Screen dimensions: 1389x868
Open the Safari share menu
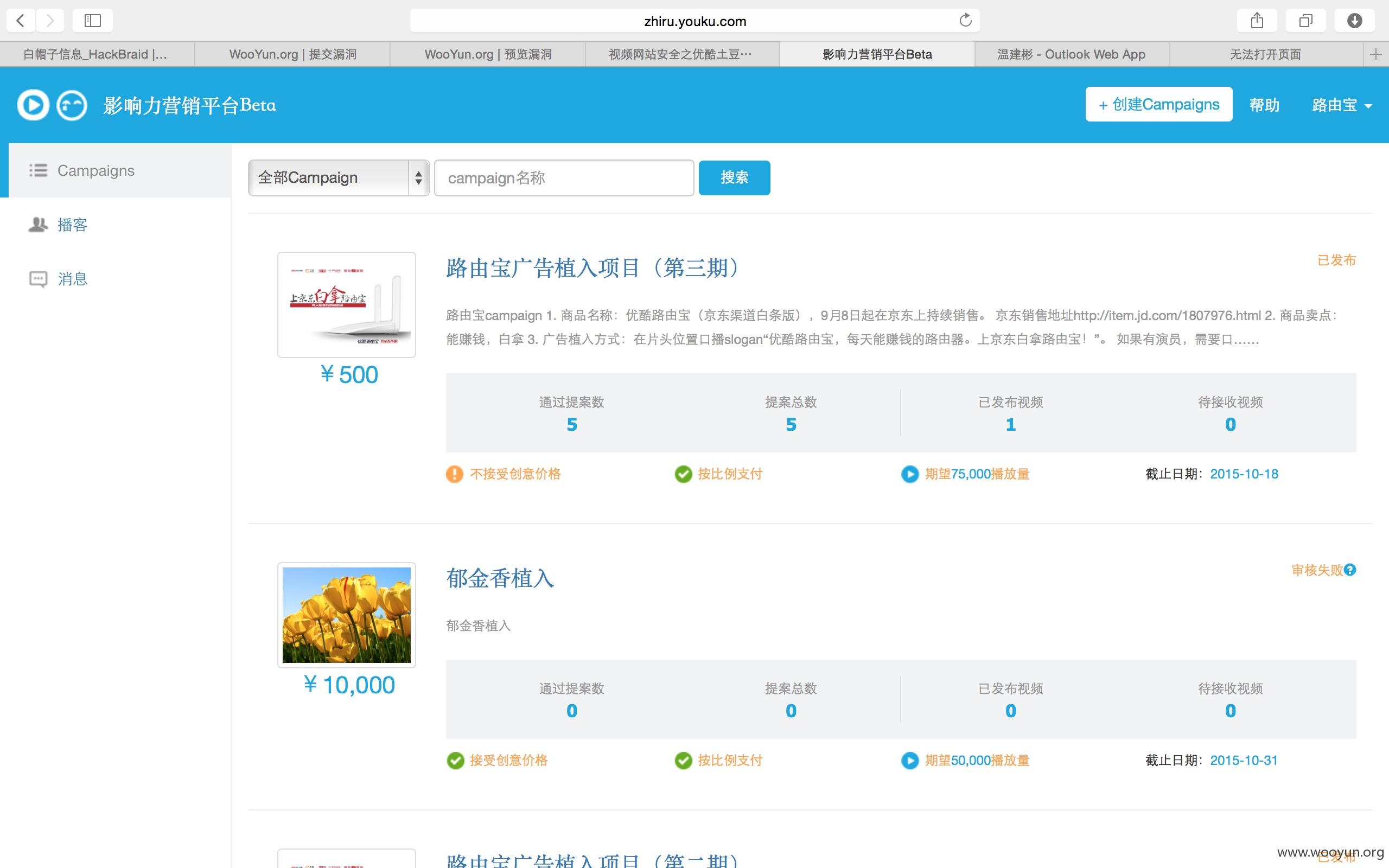[1257, 21]
